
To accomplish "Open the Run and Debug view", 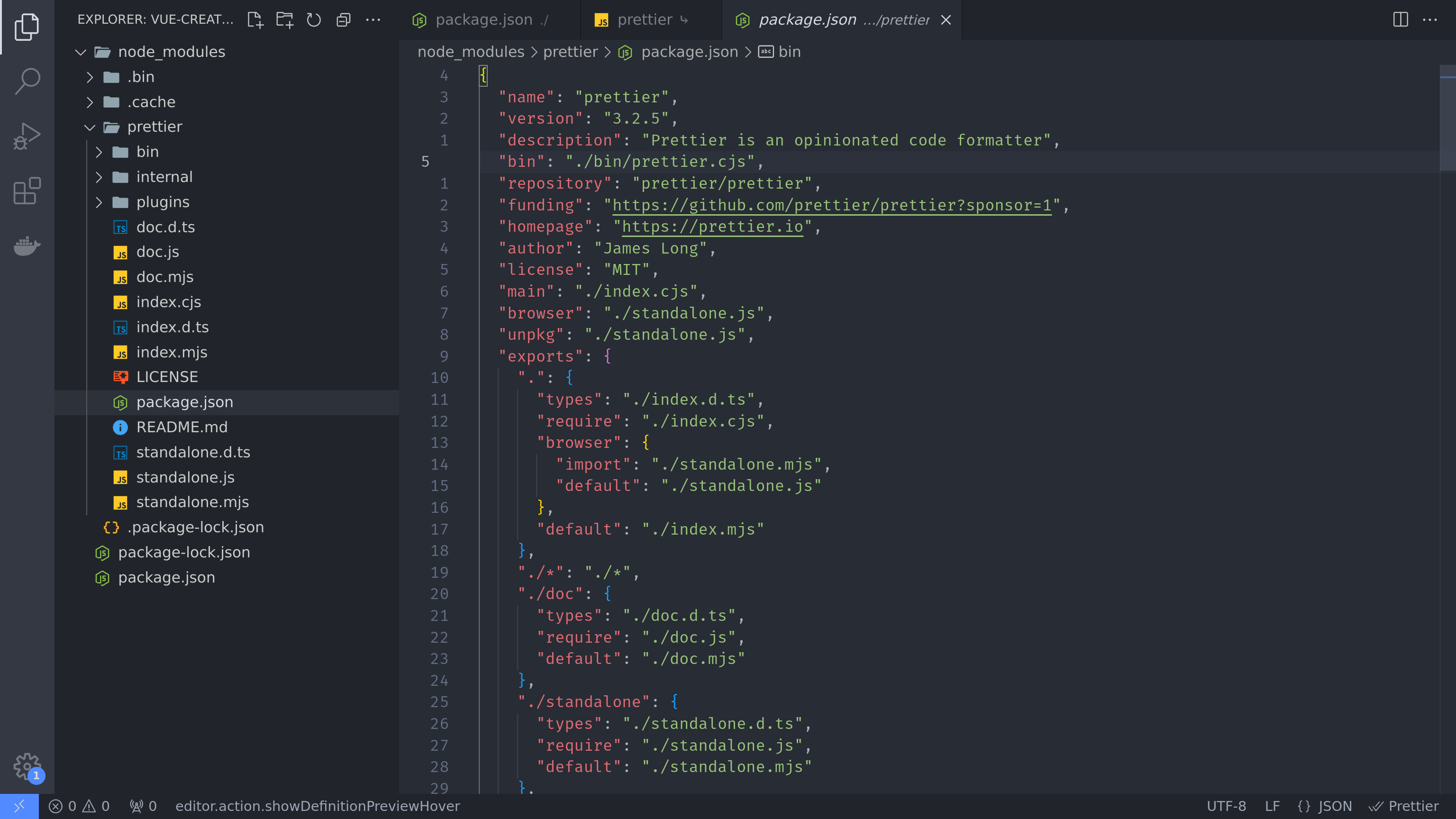I will pyautogui.click(x=26, y=136).
